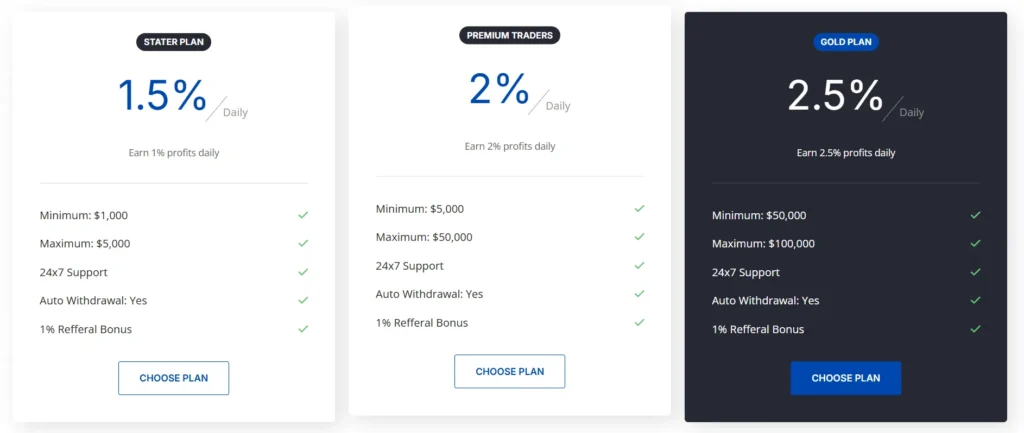The width and height of the screenshot is (1024, 433).
Task: Click Choose Plan under Premium Traders
Action: click(509, 371)
